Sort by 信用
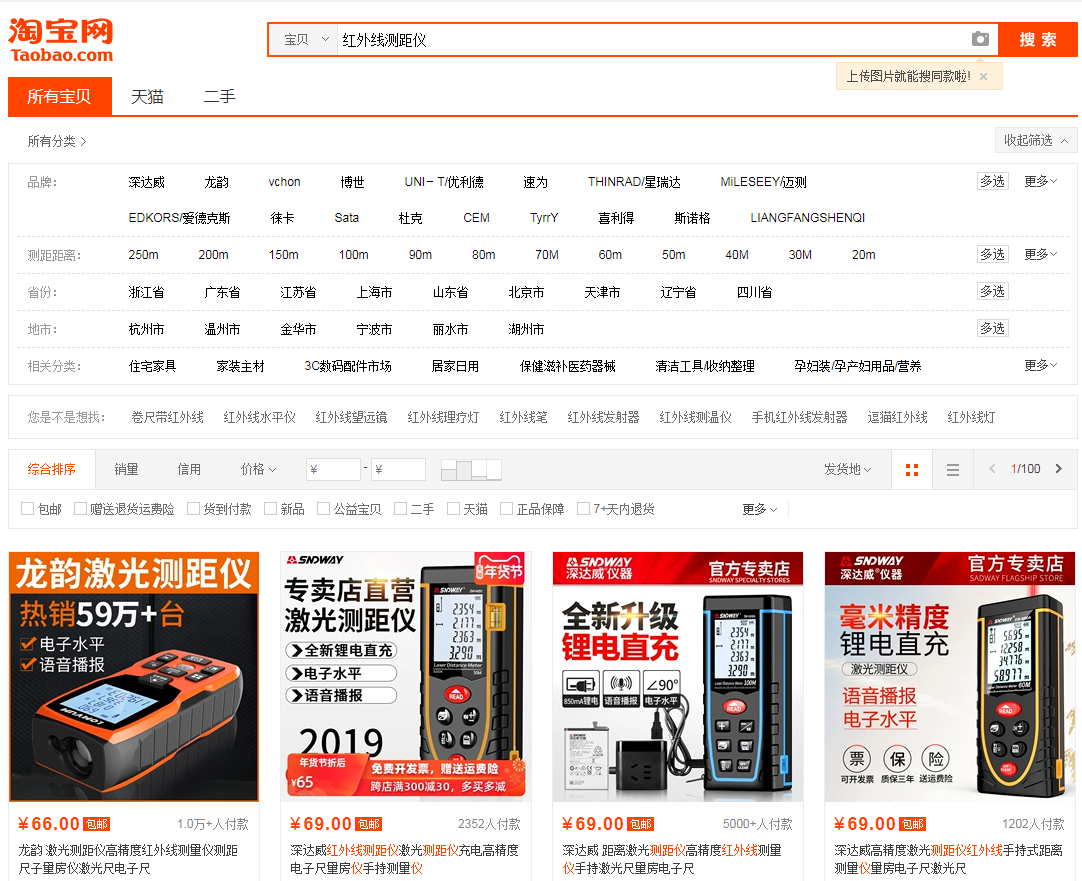The width and height of the screenshot is (1082, 881). [x=189, y=469]
